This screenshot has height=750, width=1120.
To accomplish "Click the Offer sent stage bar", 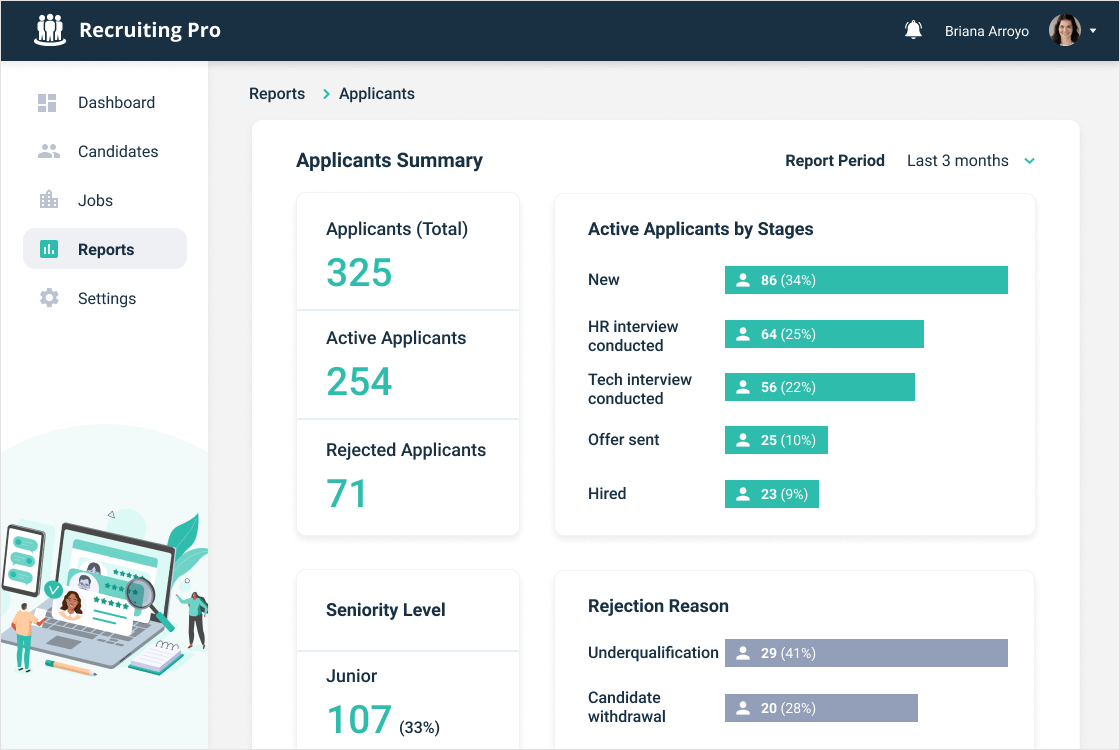I will pyautogui.click(x=776, y=440).
